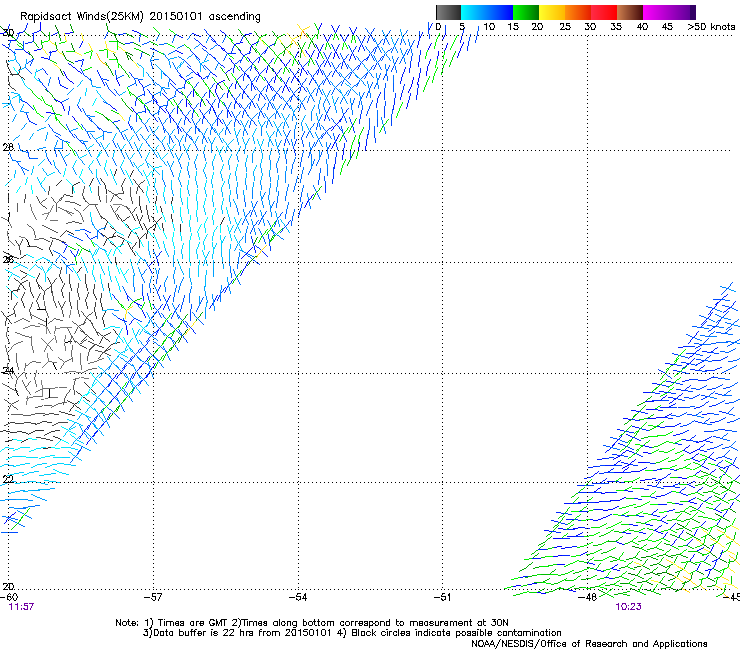Click the note line 'Times are GMT'
This screenshot has width=740, height=650.
pyautogui.click(x=191, y=623)
